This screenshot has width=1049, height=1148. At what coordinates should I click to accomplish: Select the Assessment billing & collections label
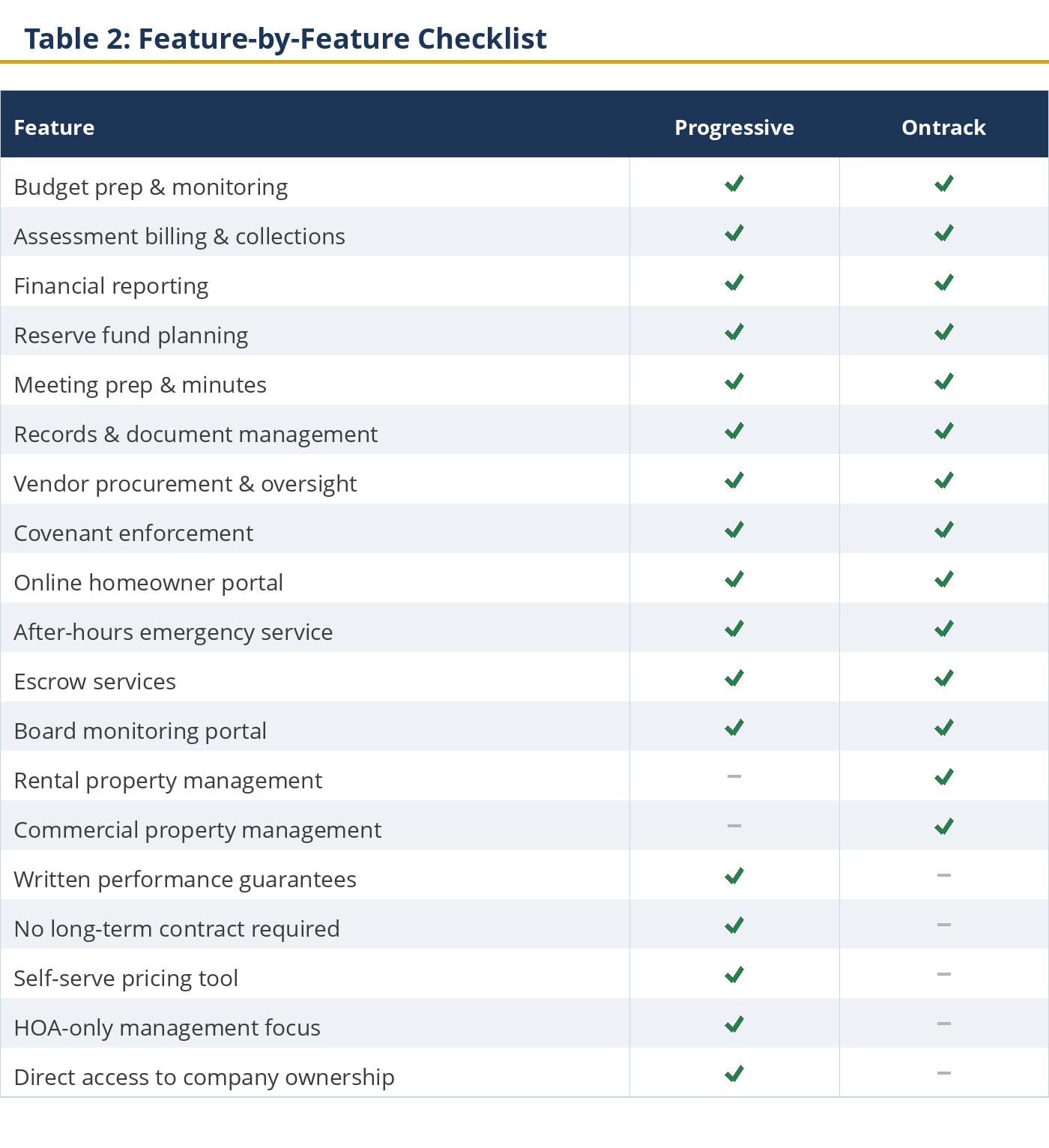pyautogui.click(x=180, y=237)
